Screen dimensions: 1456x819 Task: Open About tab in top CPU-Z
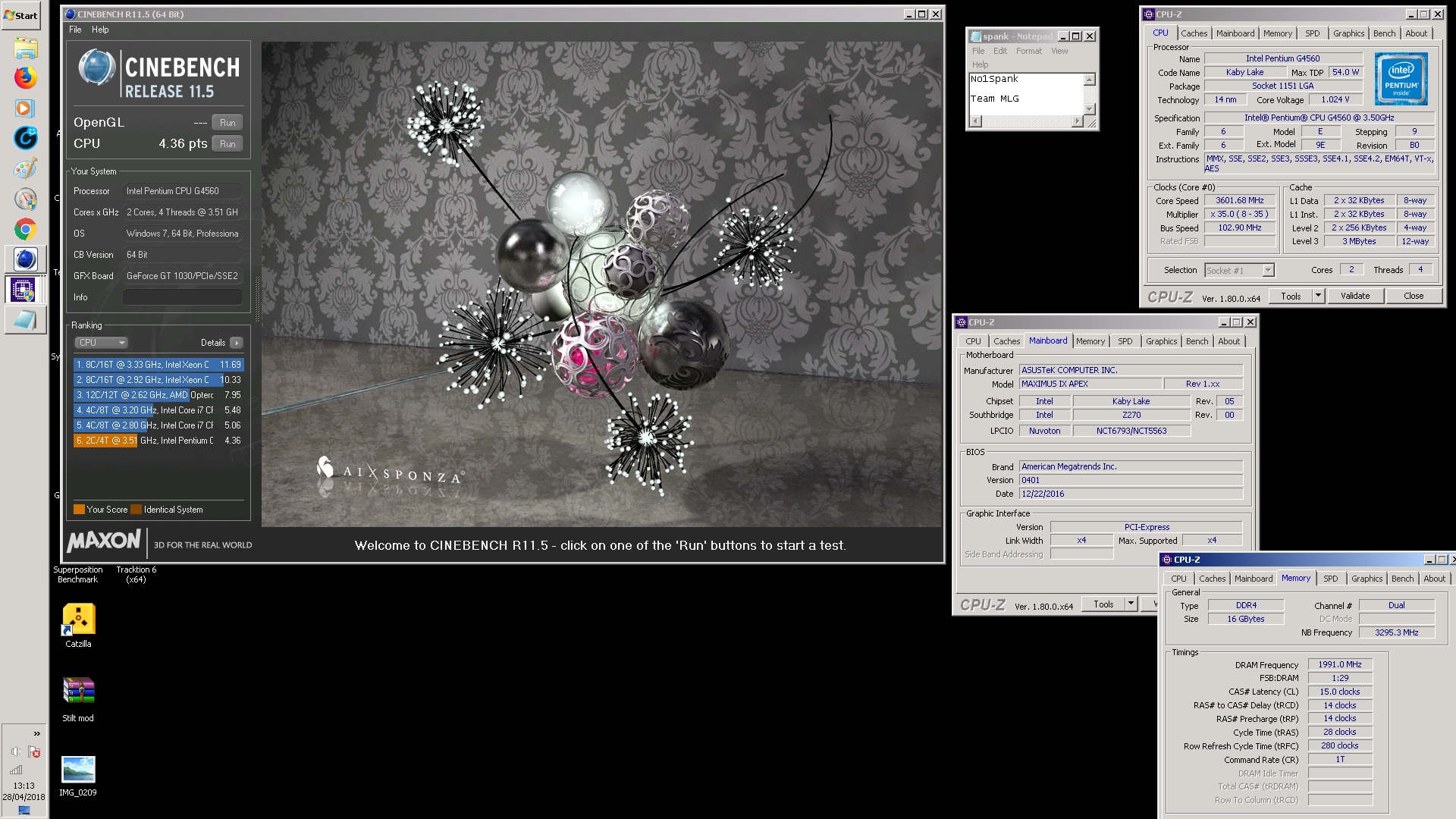(1417, 33)
